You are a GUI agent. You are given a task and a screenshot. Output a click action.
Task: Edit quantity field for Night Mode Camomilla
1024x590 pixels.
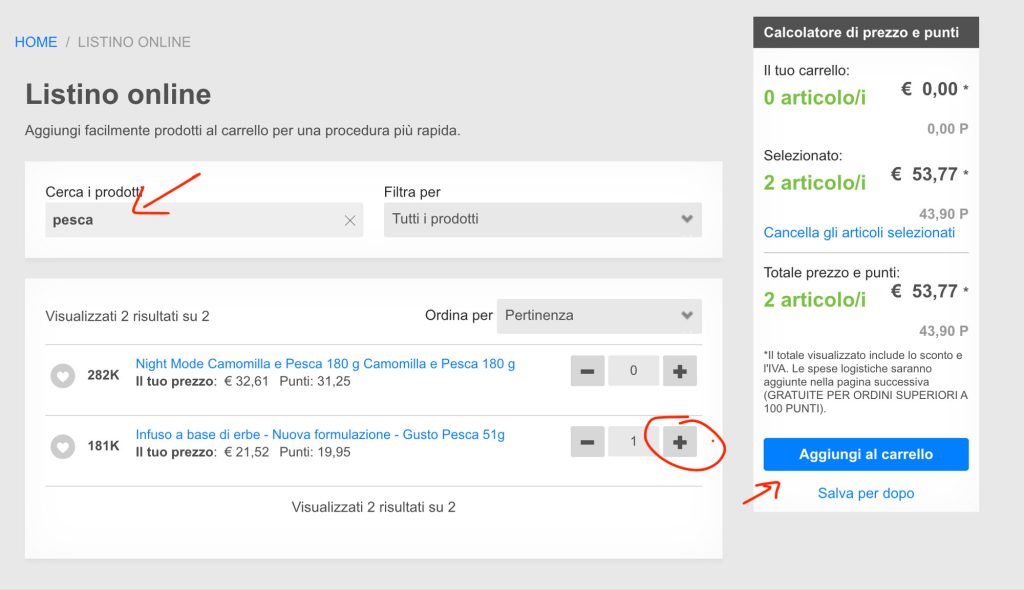coord(633,371)
